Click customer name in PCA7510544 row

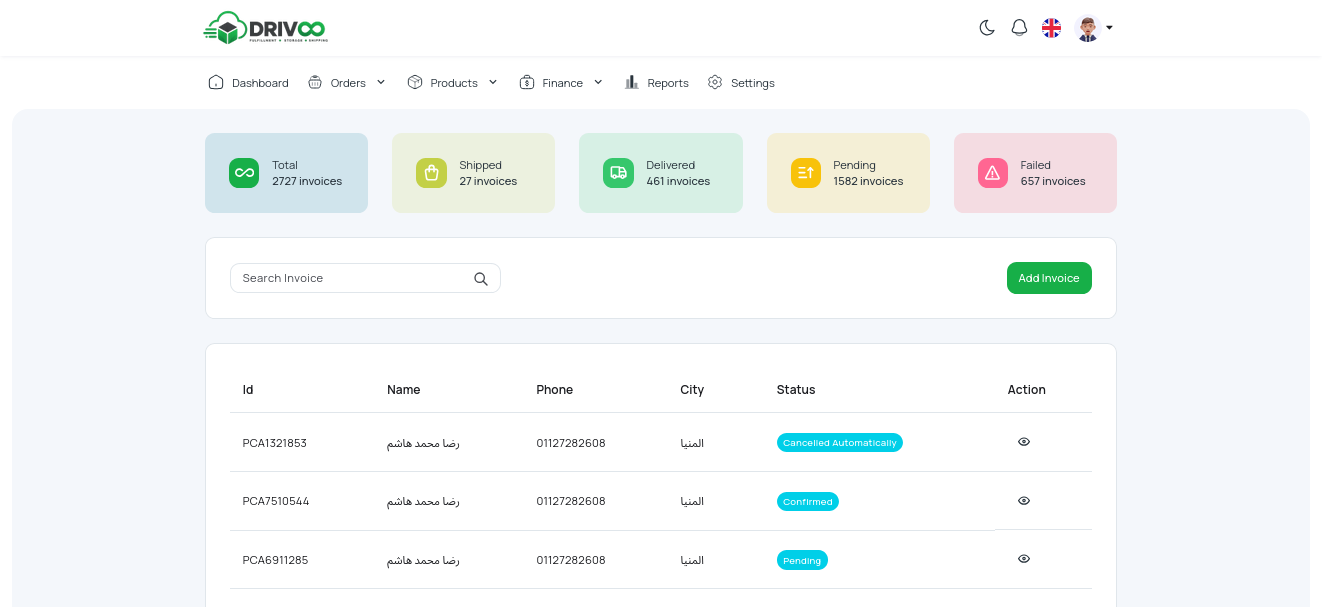[x=423, y=501]
